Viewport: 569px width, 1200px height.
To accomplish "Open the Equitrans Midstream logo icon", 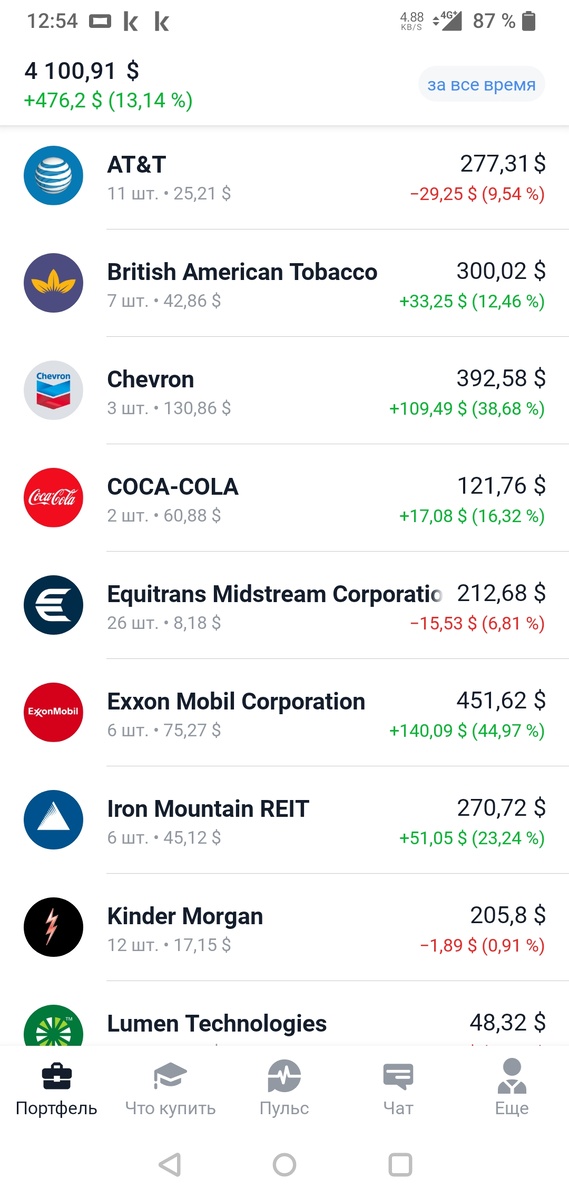I will (53, 605).
